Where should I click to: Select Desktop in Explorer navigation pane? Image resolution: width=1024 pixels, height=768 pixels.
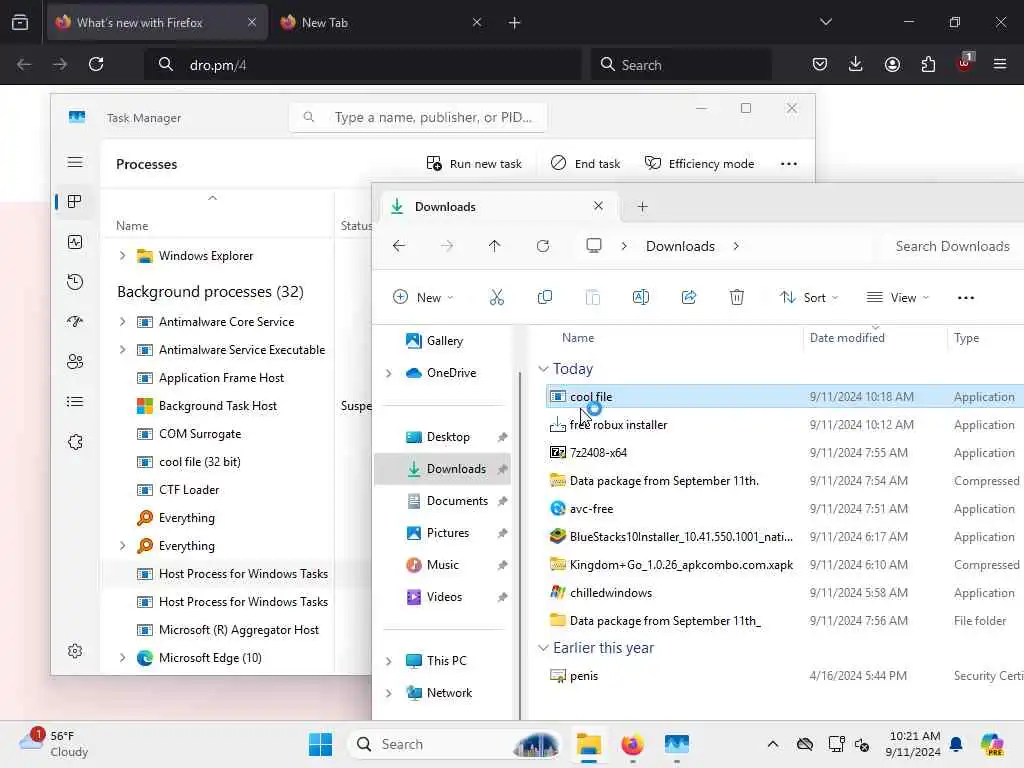[x=448, y=437]
